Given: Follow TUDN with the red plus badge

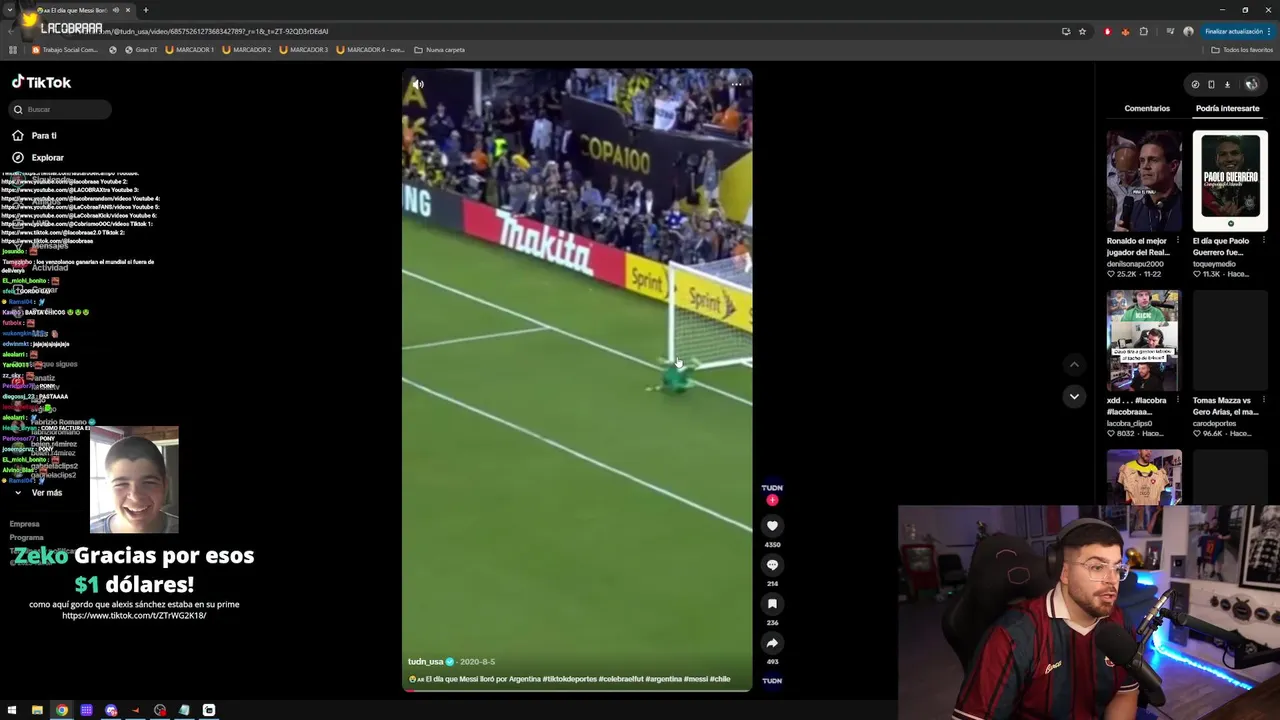Looking at the screenshot, I should [772, 500].
